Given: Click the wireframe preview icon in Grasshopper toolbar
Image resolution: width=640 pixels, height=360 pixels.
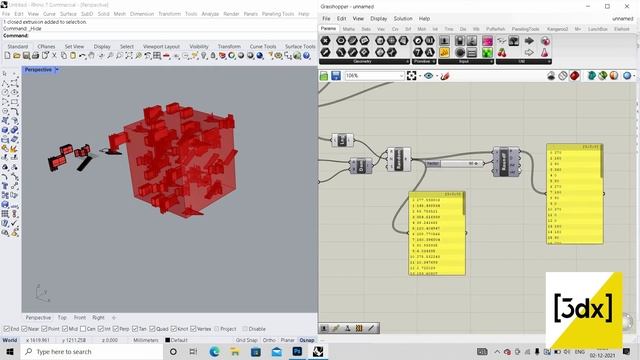Looking at the screenshot, I should [x=563, y=76].
